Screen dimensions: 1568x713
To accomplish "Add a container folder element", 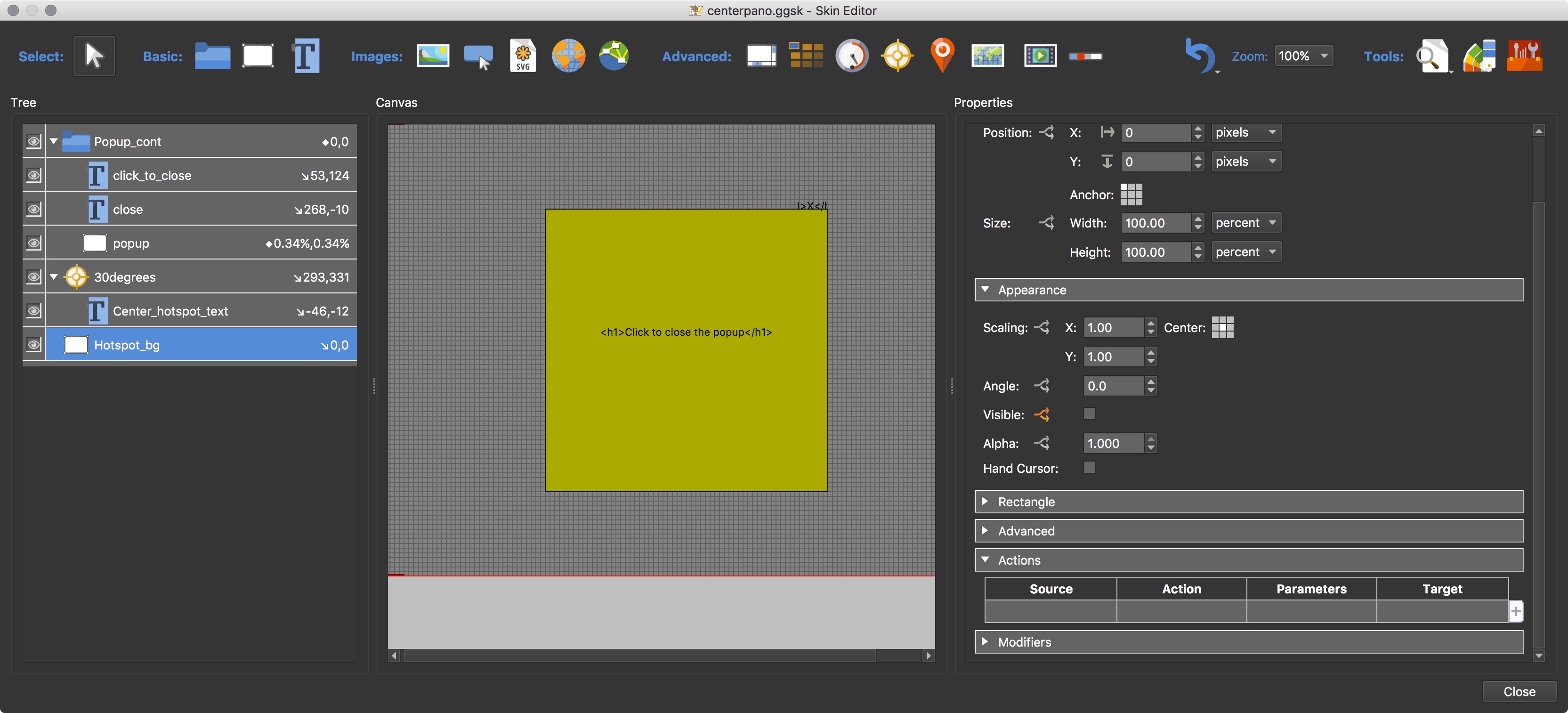I will click(x=212, y=56).
